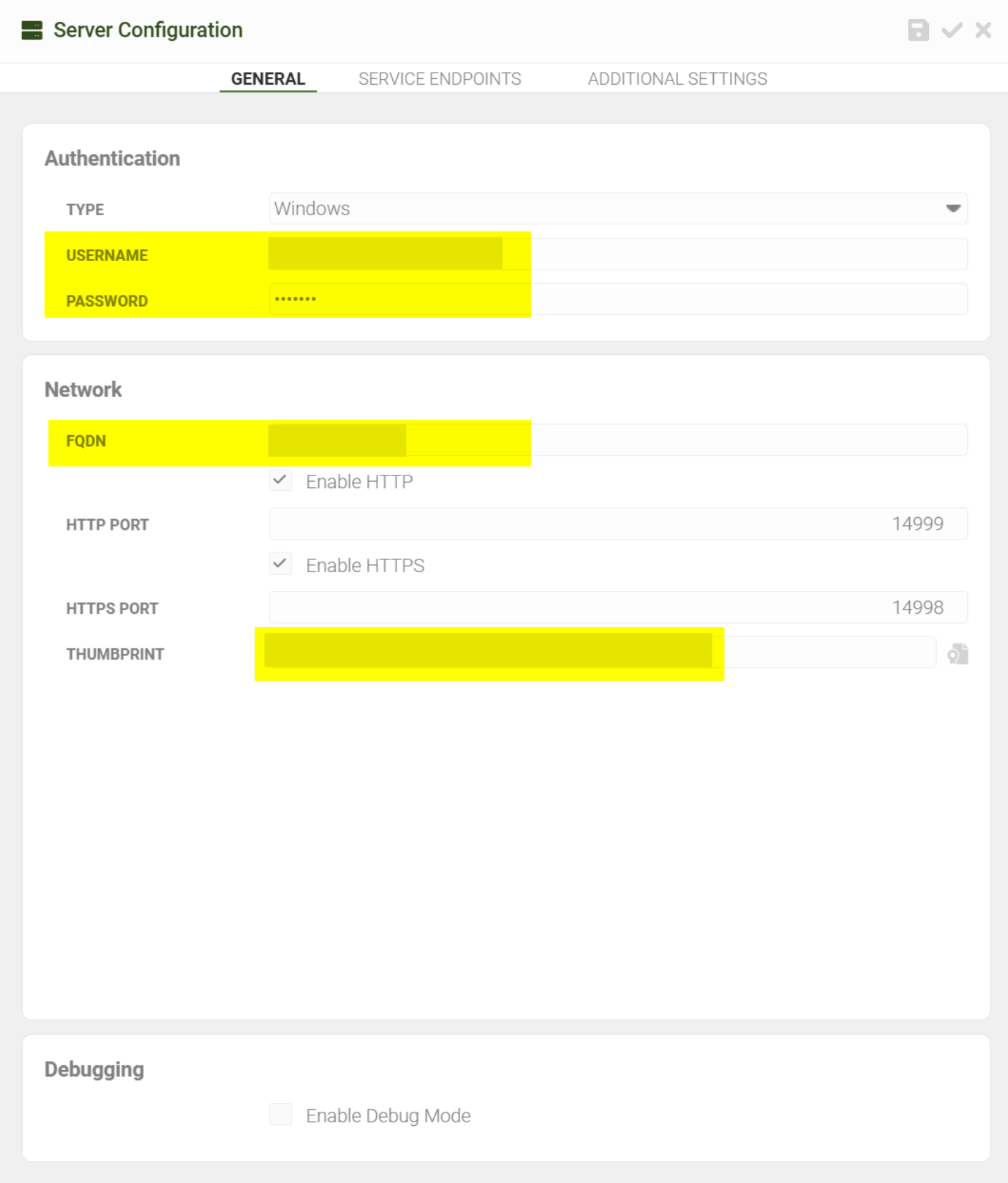This screenshot has height=1183, width=1008.
Task: Click the certificate picker icon beside Thumbprint
Action: pyautogui.click(x=957, y=654)
